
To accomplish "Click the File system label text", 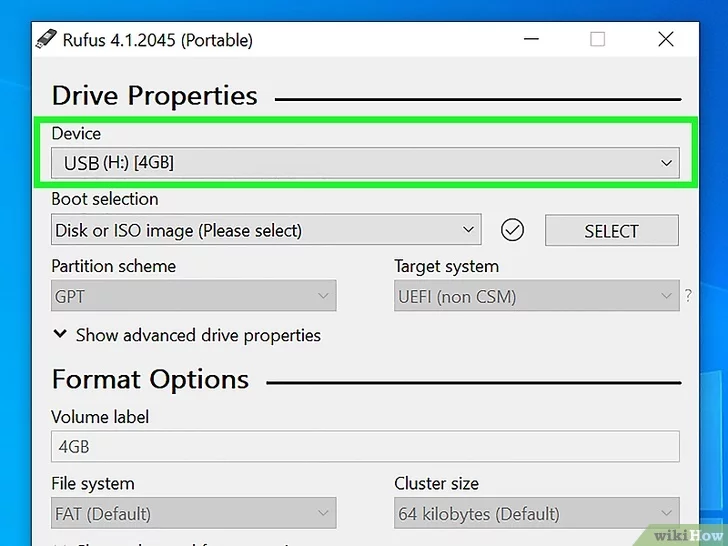I will (93, 484).
